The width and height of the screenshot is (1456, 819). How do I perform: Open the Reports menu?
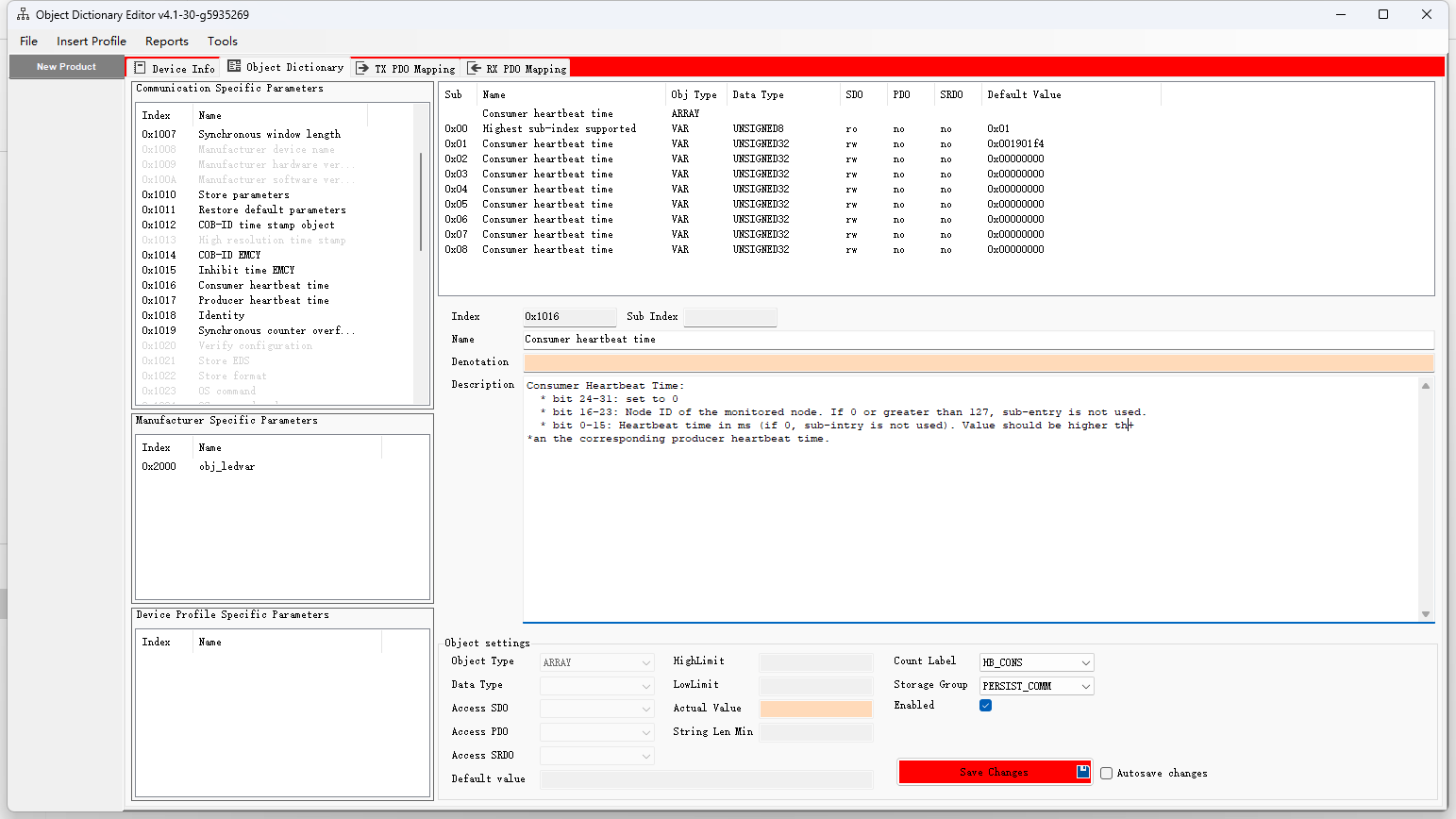pyautogui.click(x=167, y=42)
